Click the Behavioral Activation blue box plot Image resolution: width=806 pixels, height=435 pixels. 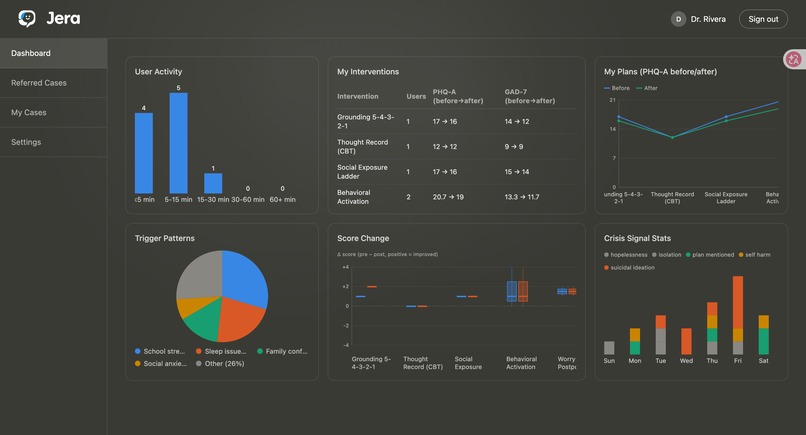coord(511,291)
